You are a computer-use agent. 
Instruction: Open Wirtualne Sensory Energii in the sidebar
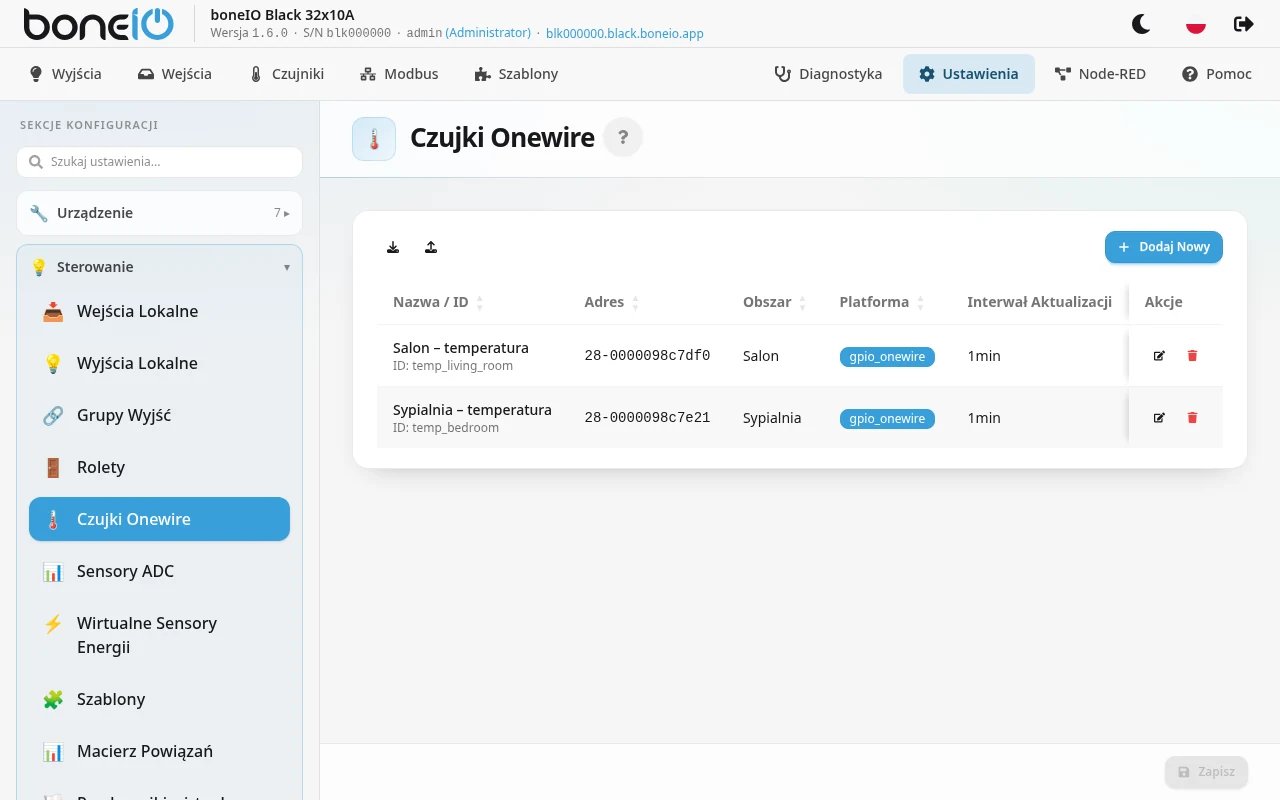159,635
